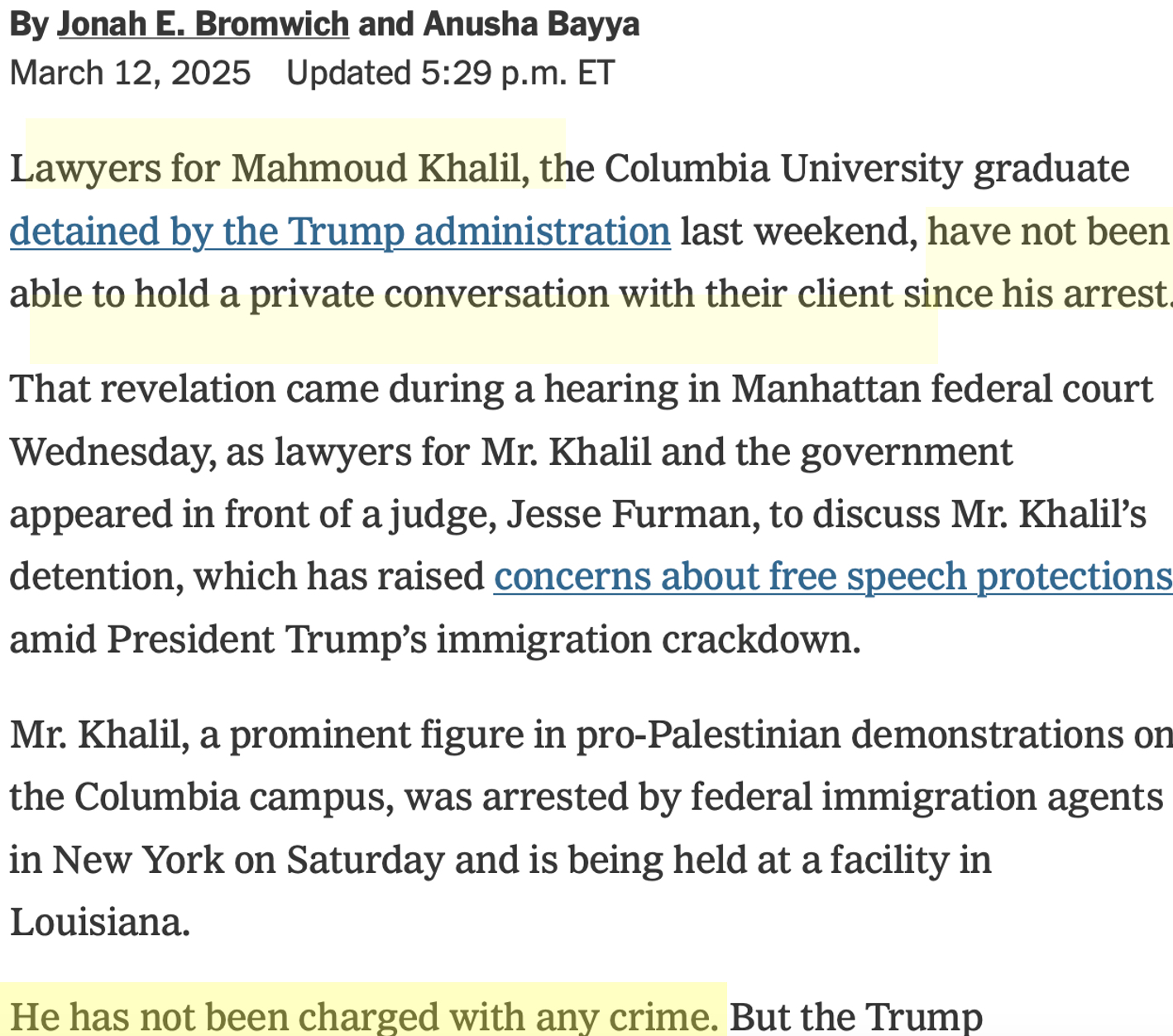The height and width of the screenshot is (1036, 1173).
Task: Click the March 12, 2025 date
Action: point(130,73)
